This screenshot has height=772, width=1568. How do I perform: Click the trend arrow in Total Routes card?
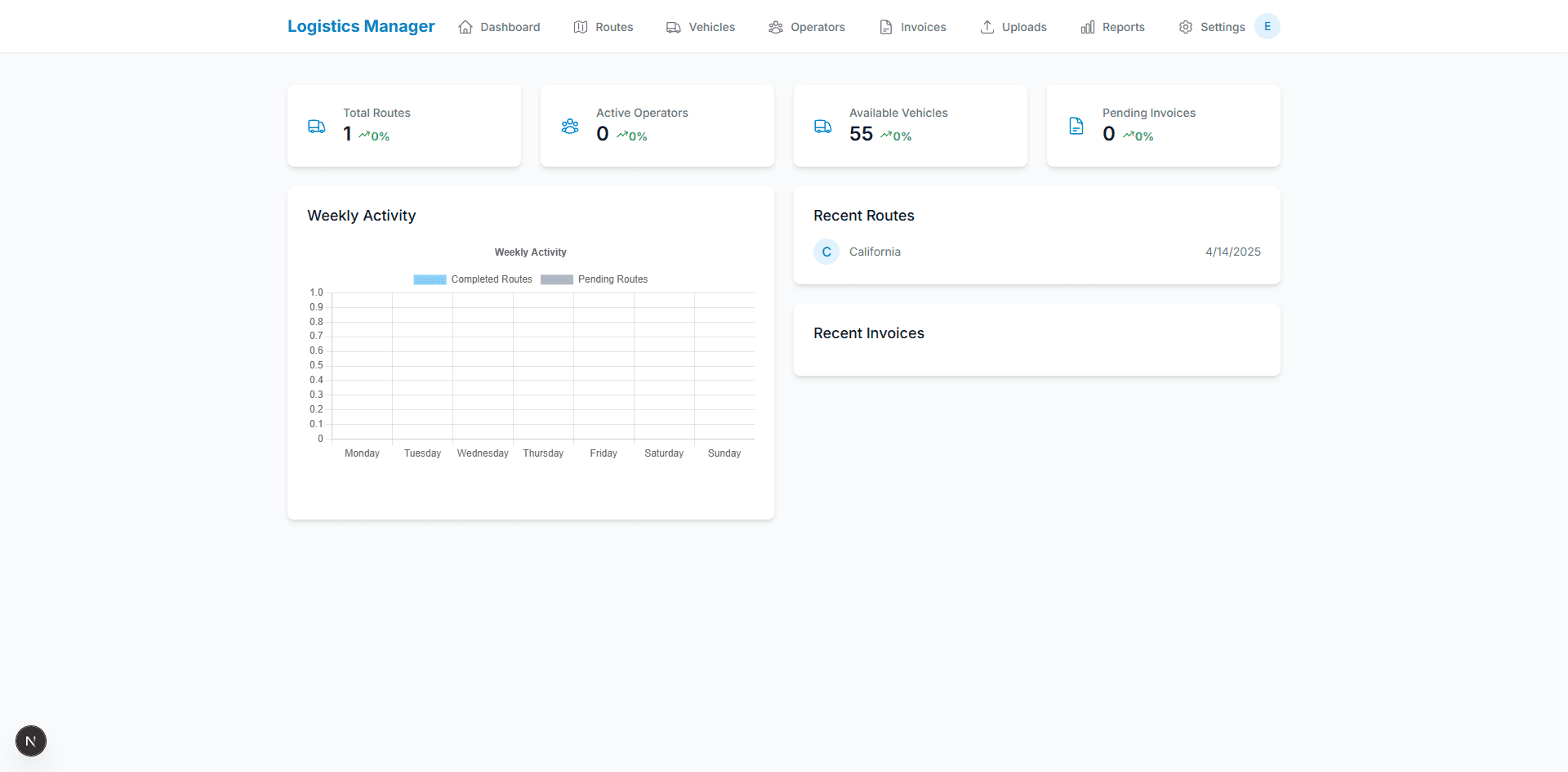364,135
